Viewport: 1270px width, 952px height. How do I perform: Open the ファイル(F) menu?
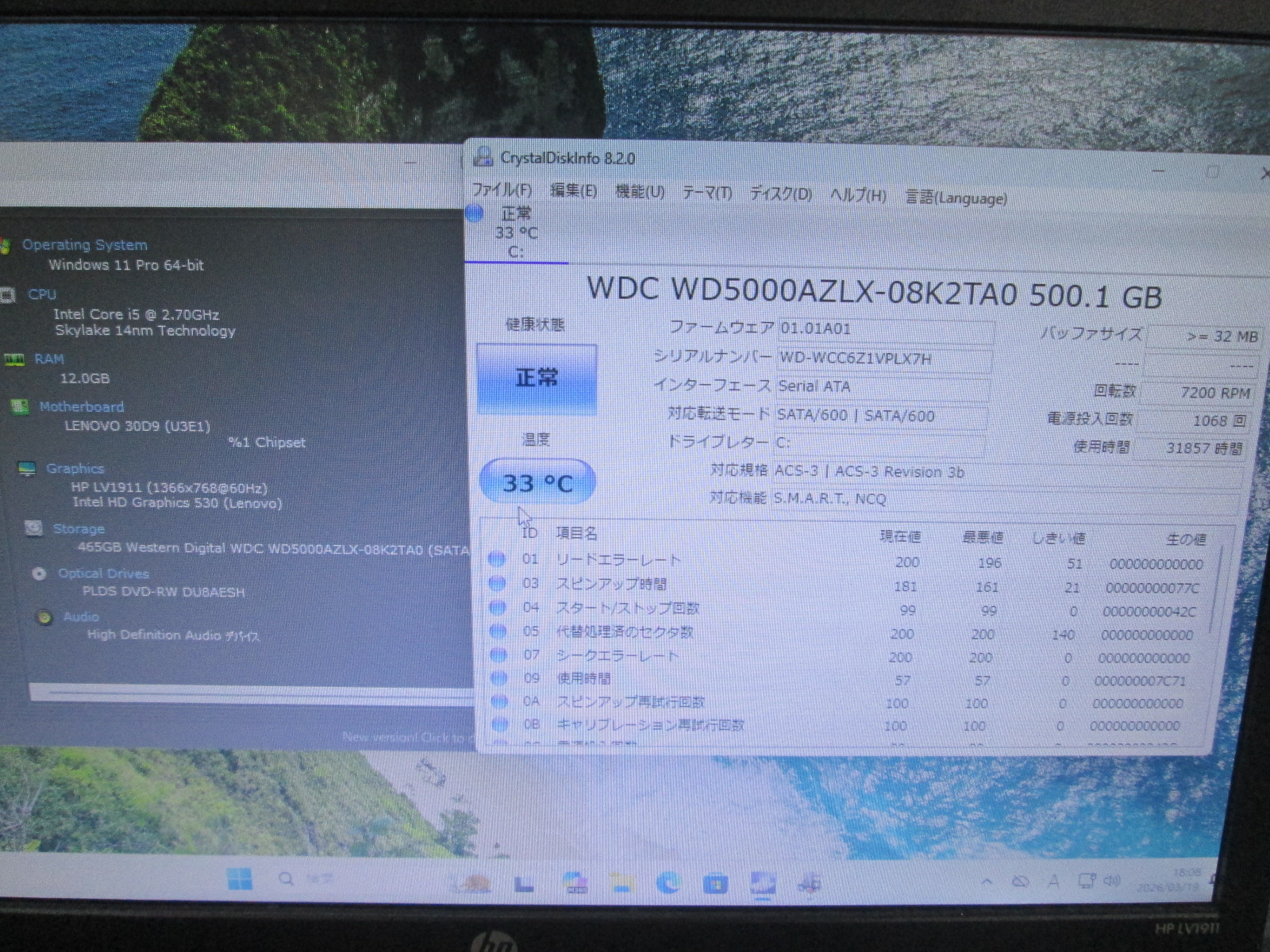[502, 190]
